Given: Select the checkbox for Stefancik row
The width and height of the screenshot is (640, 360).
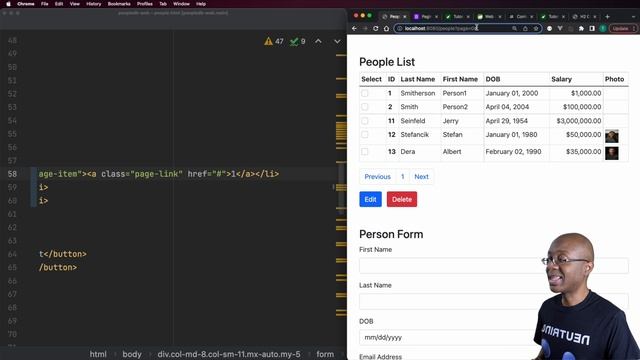Looking at the screenshot, I should pyautogui.click(x=364, y=135).
